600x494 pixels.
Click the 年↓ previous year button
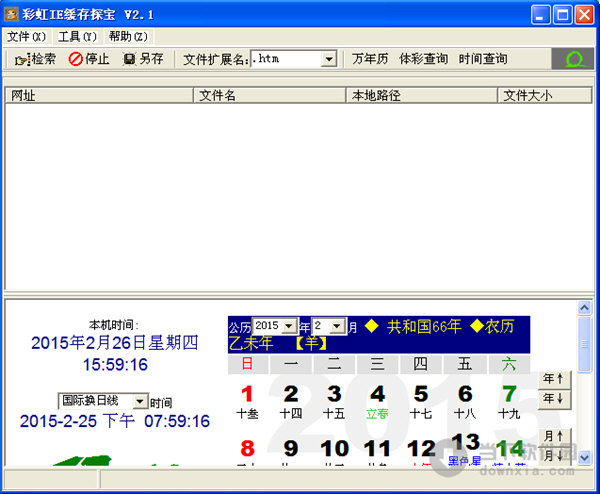(x=551, y=398)
